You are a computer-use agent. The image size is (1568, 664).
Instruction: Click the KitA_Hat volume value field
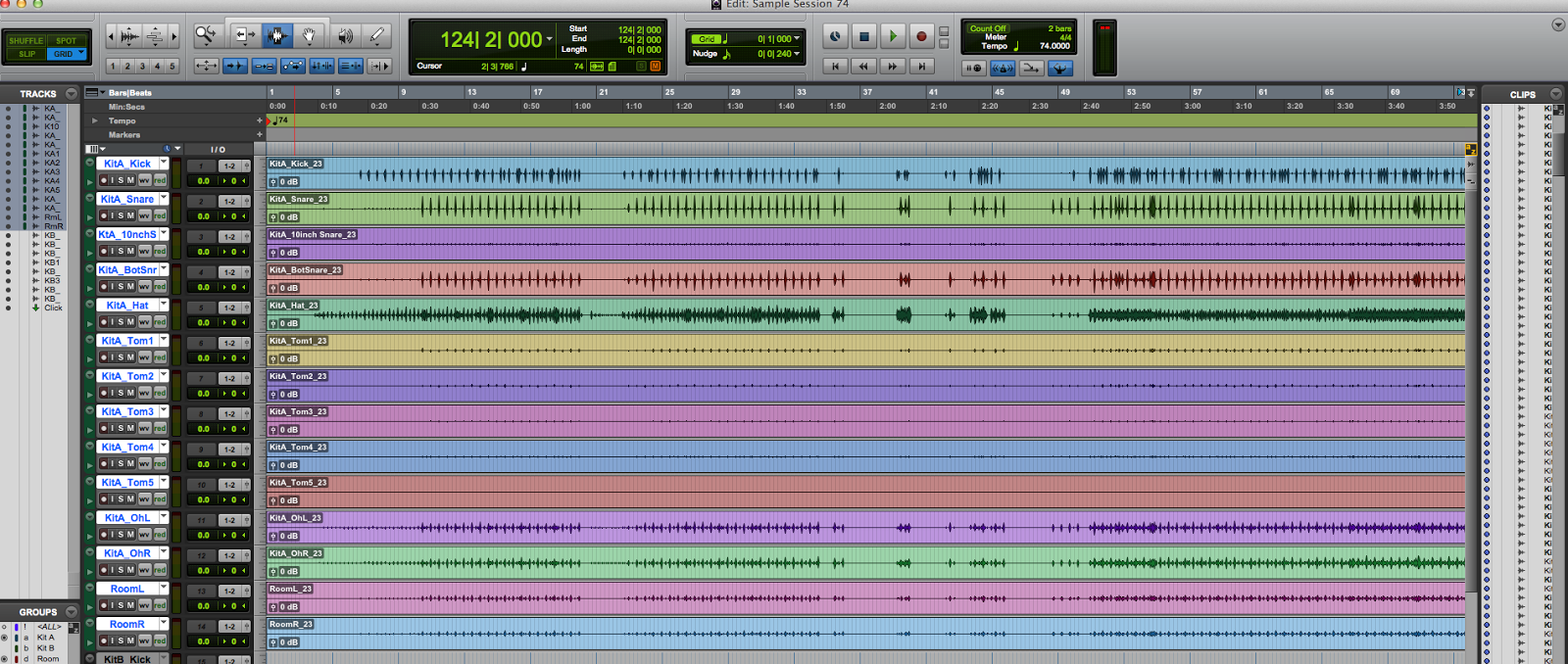(x=203, y=322)
